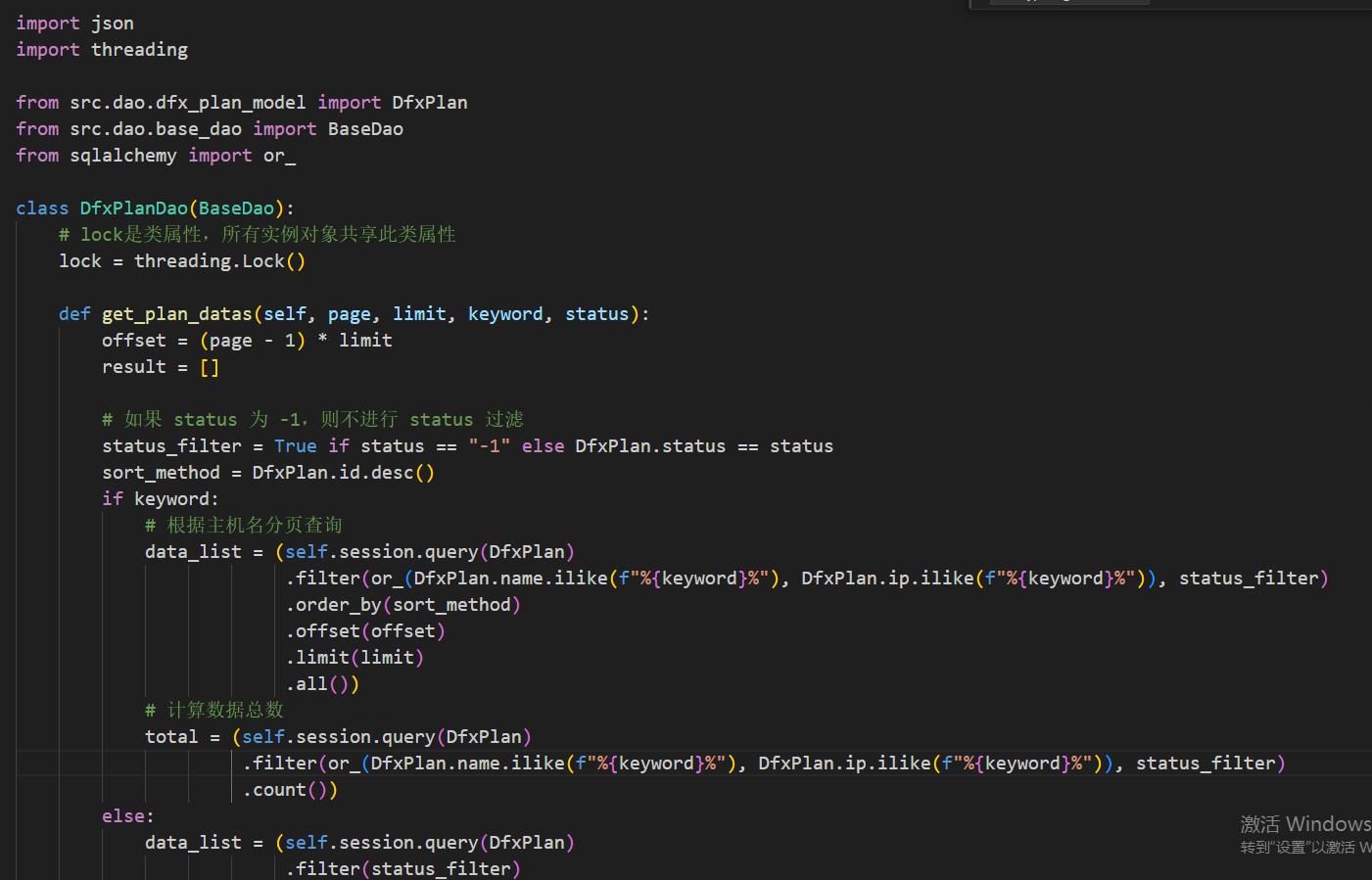The image size is (1372, 880).
Task: Click Lock in threading.Lock() call
Action: click(263, 261)
